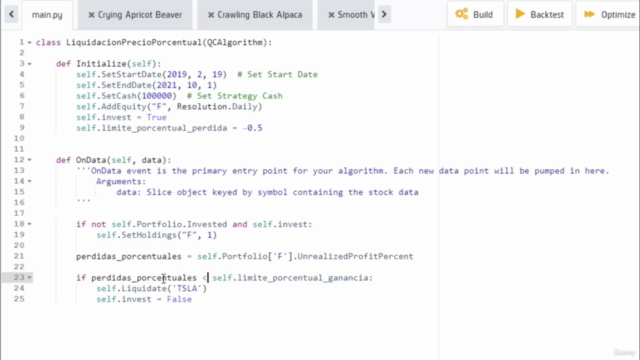Click on the value '-0.5' in line 9
Screen dimensions: 640x360
tap(253, 128)
